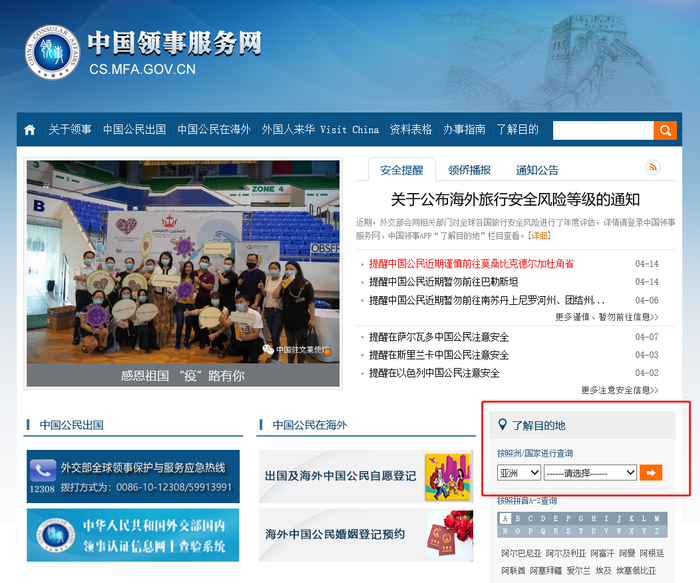Open 关于领事 in the navigation menu

[x=70, y=130]
